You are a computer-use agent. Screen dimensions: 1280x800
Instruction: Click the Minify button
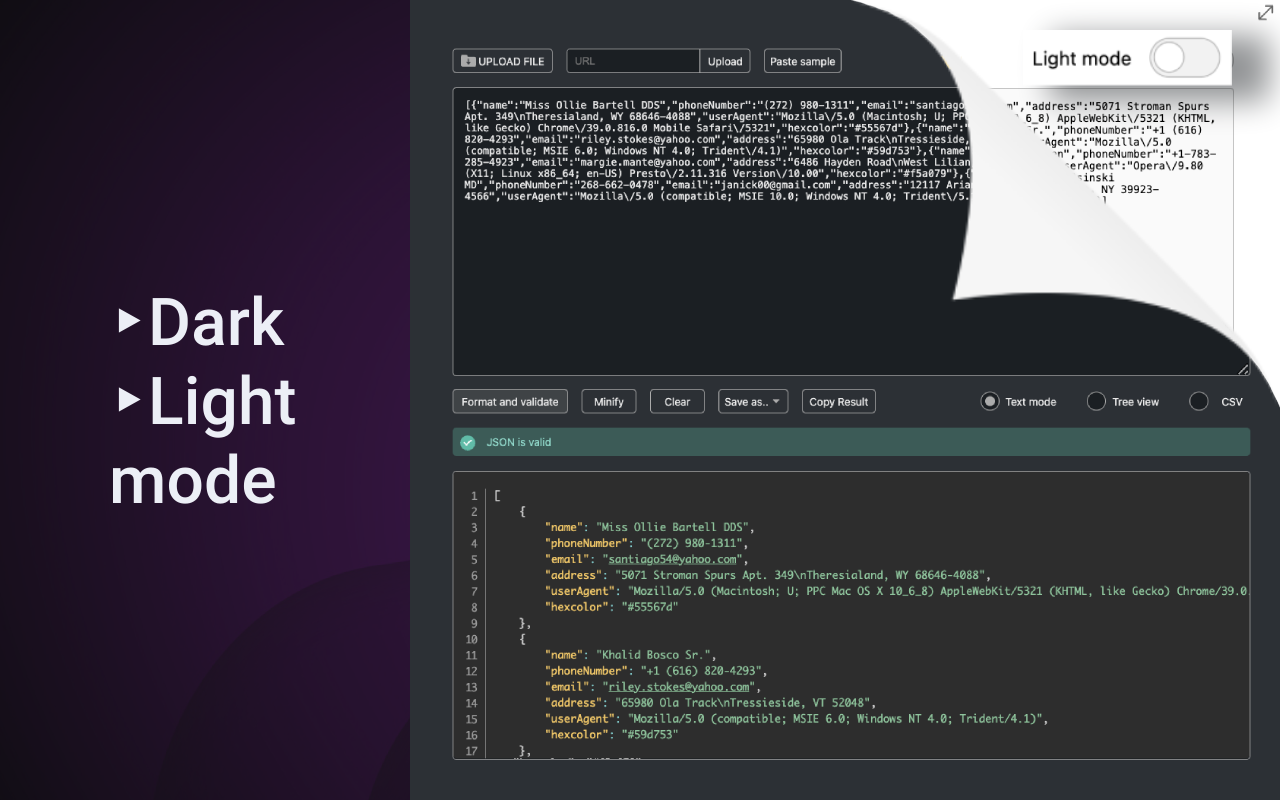609,402
